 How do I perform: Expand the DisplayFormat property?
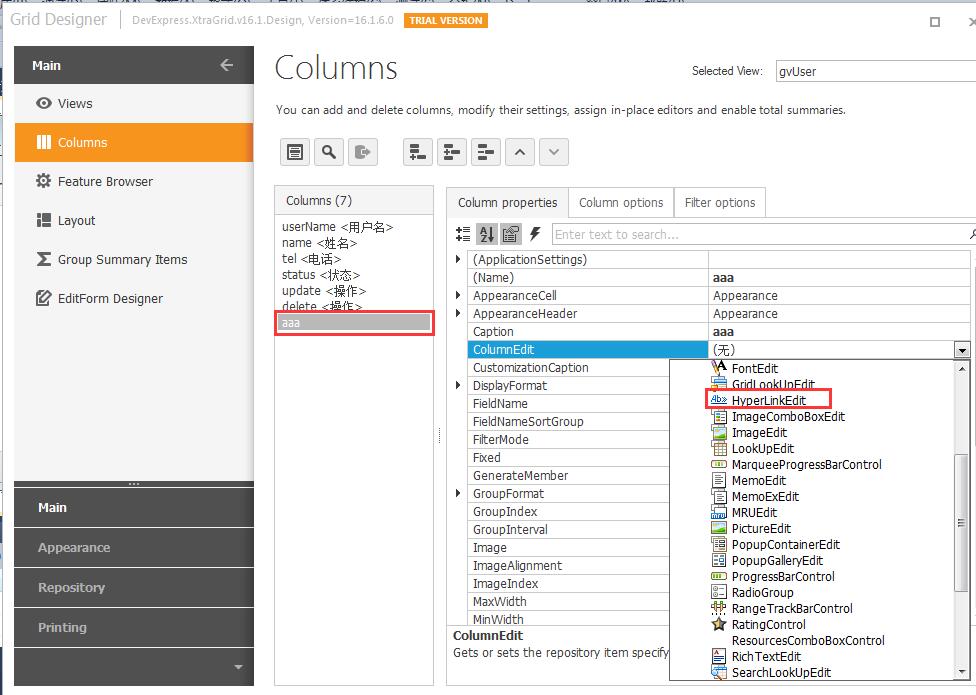(x=458, y=386)
